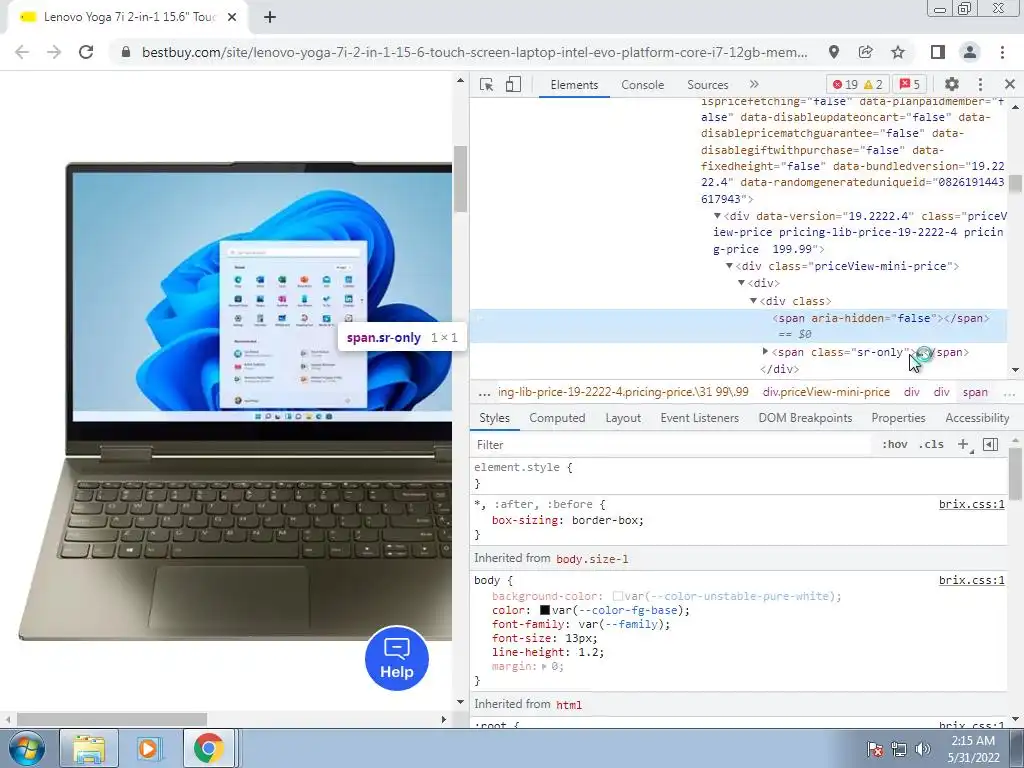
Task: Open brix.css:1 link for box-sizing rule
Action: (971, 504)
